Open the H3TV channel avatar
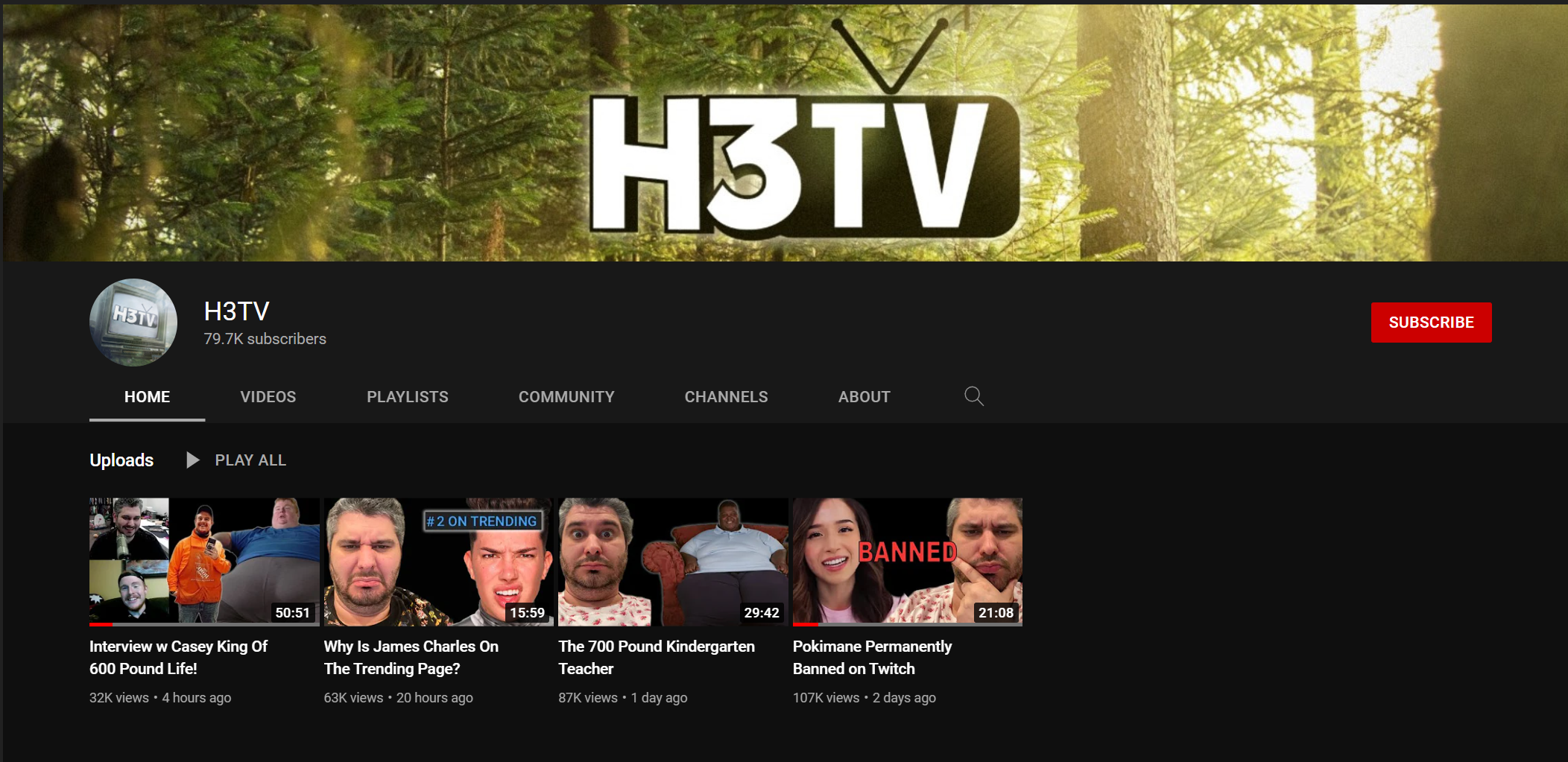This screenshot has width=1568, height=762. tap(133, 323)
